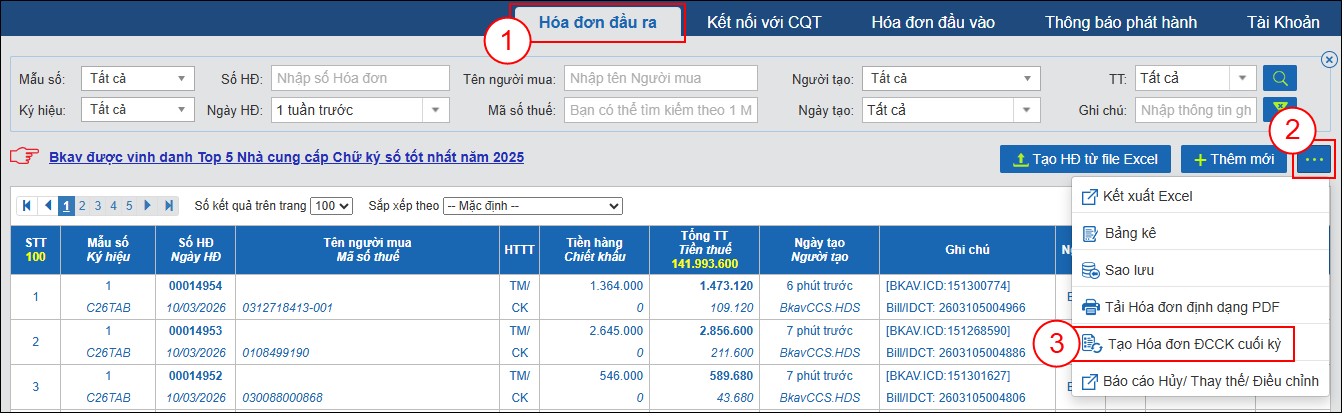Image resolution: width=1342 pixels, height=413 pixels.
Task: Click next page arrow in pagination
Action: (149, 206)
